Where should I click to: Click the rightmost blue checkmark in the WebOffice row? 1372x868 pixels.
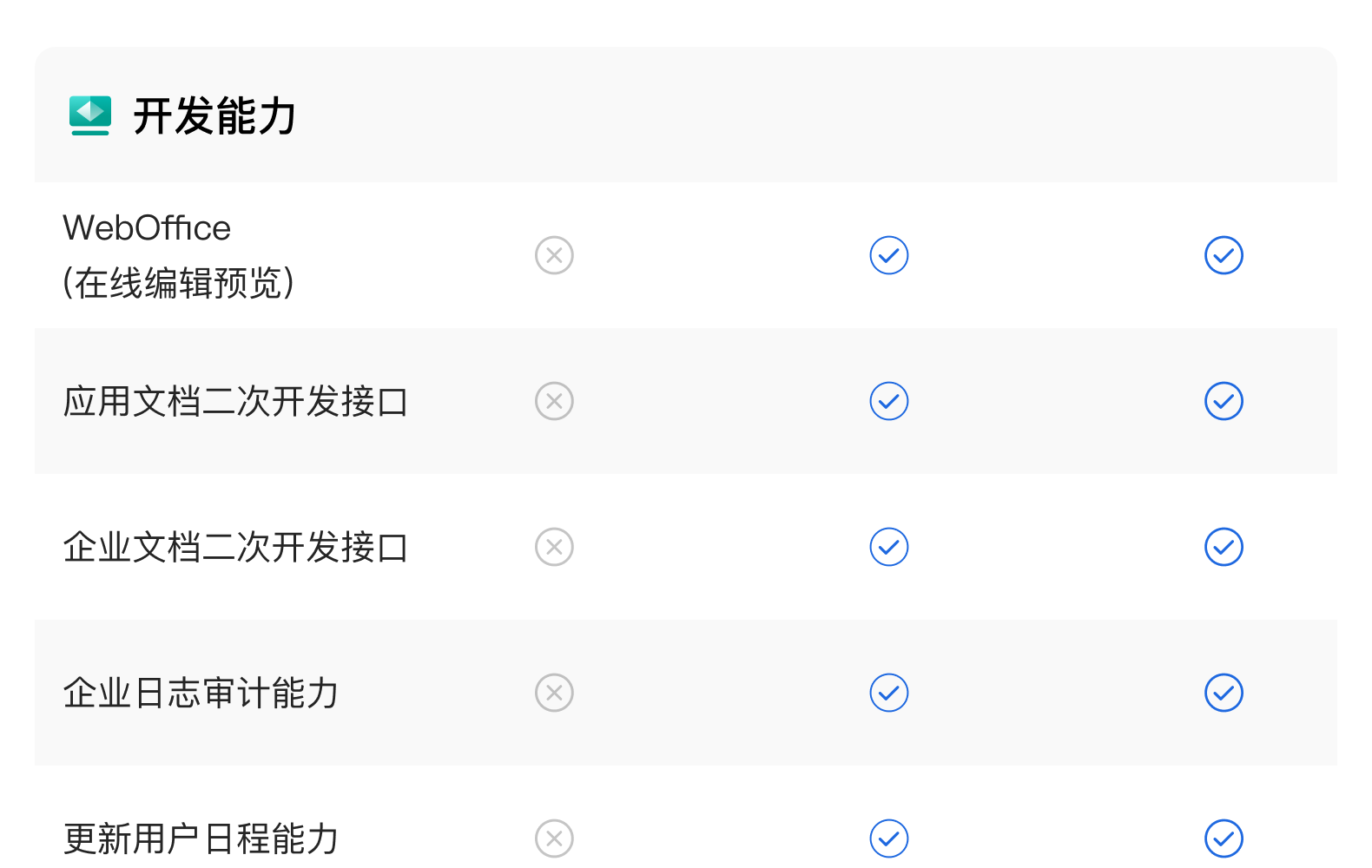point(1224,255)
